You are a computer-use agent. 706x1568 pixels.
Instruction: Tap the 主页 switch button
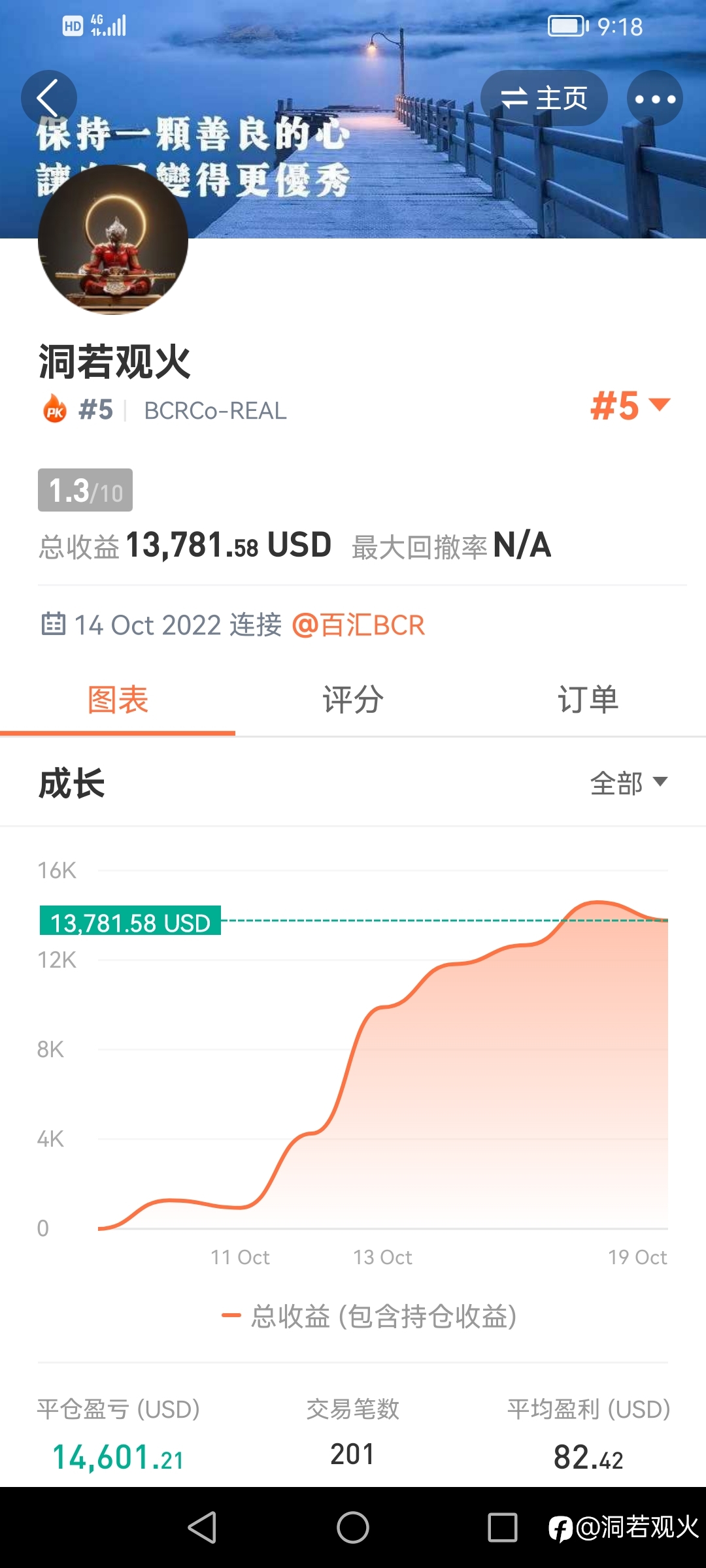pyautogui.click(x=544, y=98)
